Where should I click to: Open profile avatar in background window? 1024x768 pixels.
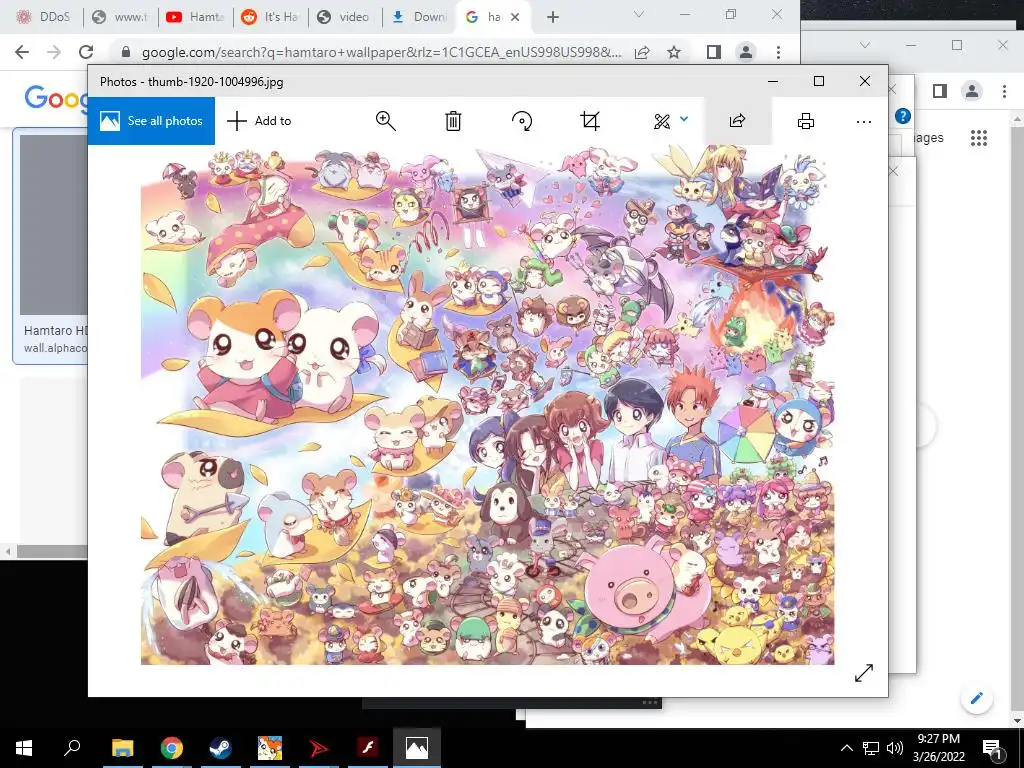[x=972, y=91]
